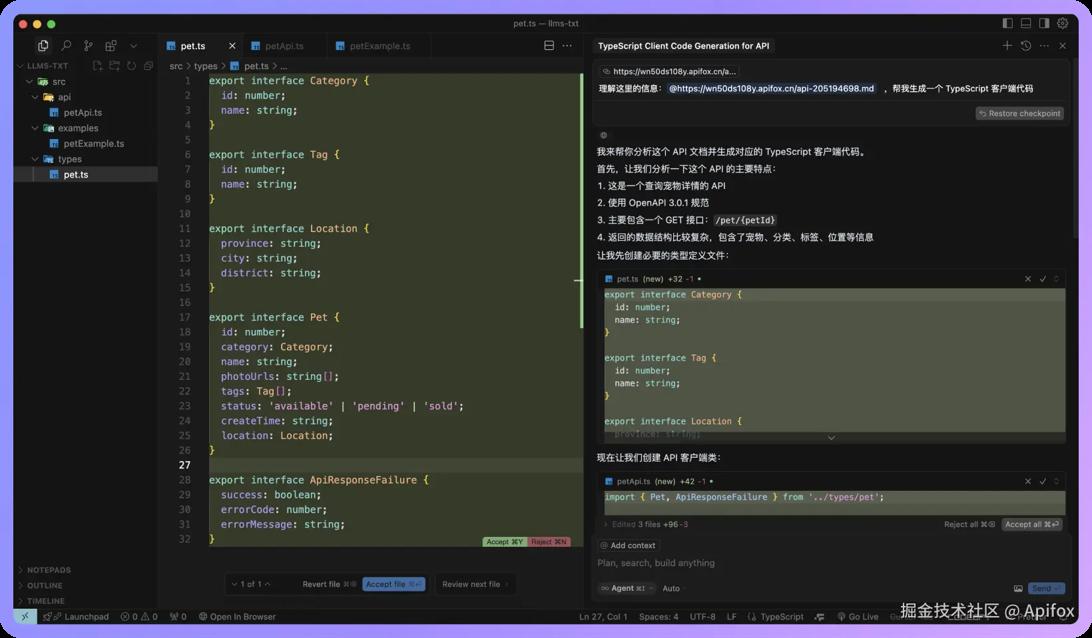
Task: Open petExample.ts in file tree
Action: 87,143
